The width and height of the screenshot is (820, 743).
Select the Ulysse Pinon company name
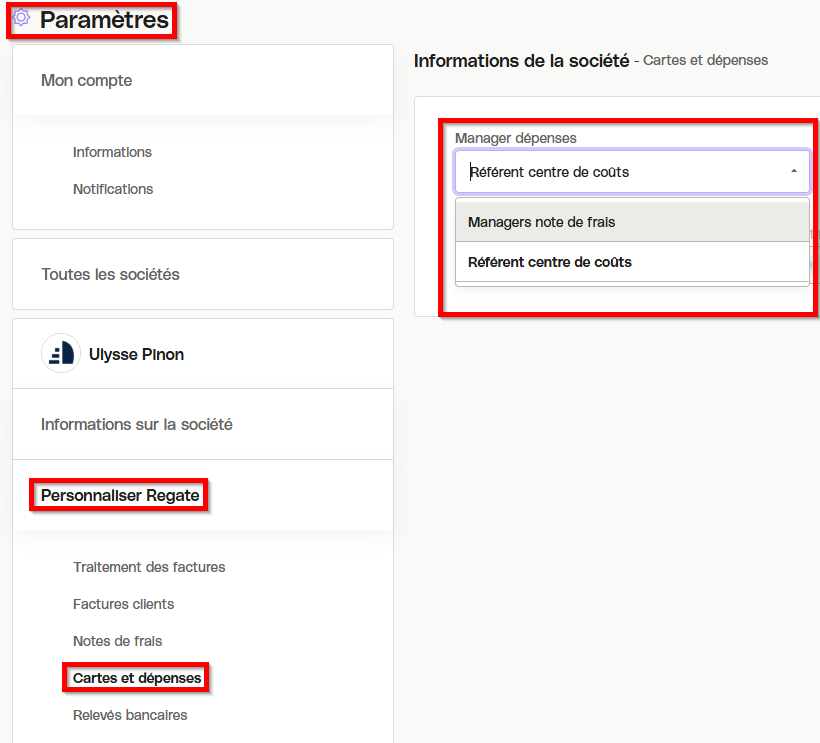click(136, 355)
